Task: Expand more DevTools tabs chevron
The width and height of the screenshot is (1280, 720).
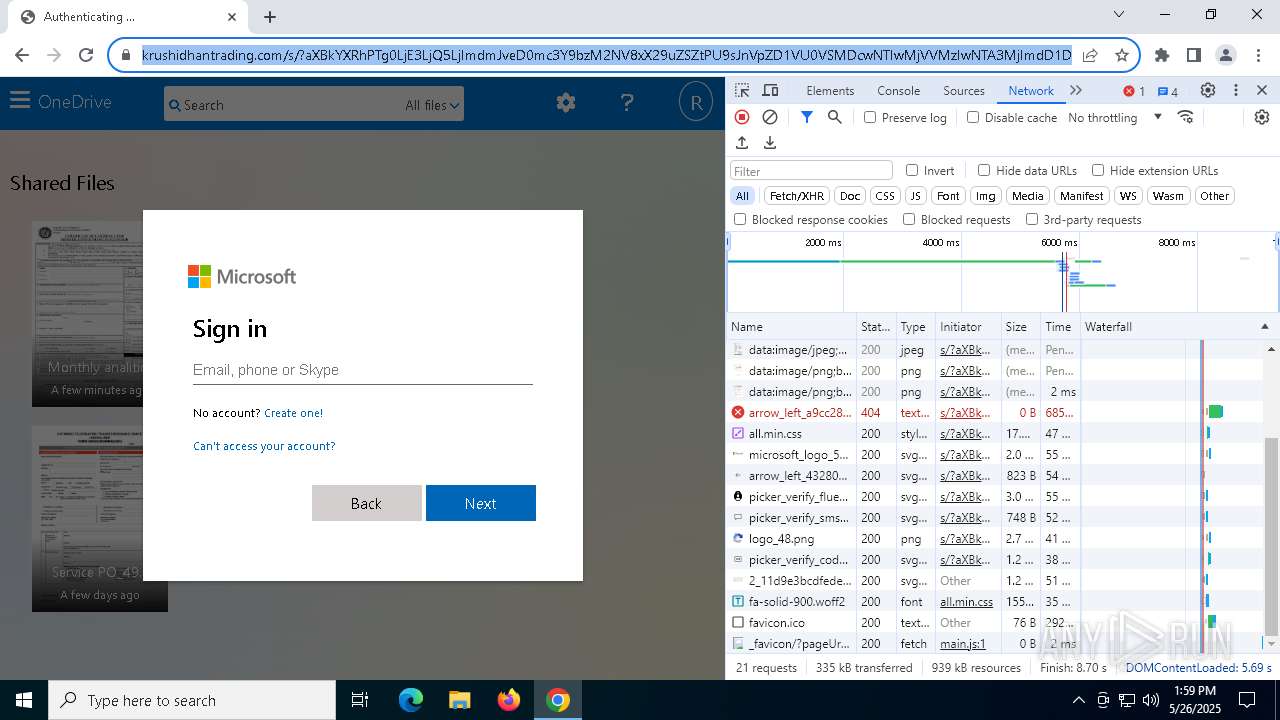Action: coord(1076,90)
